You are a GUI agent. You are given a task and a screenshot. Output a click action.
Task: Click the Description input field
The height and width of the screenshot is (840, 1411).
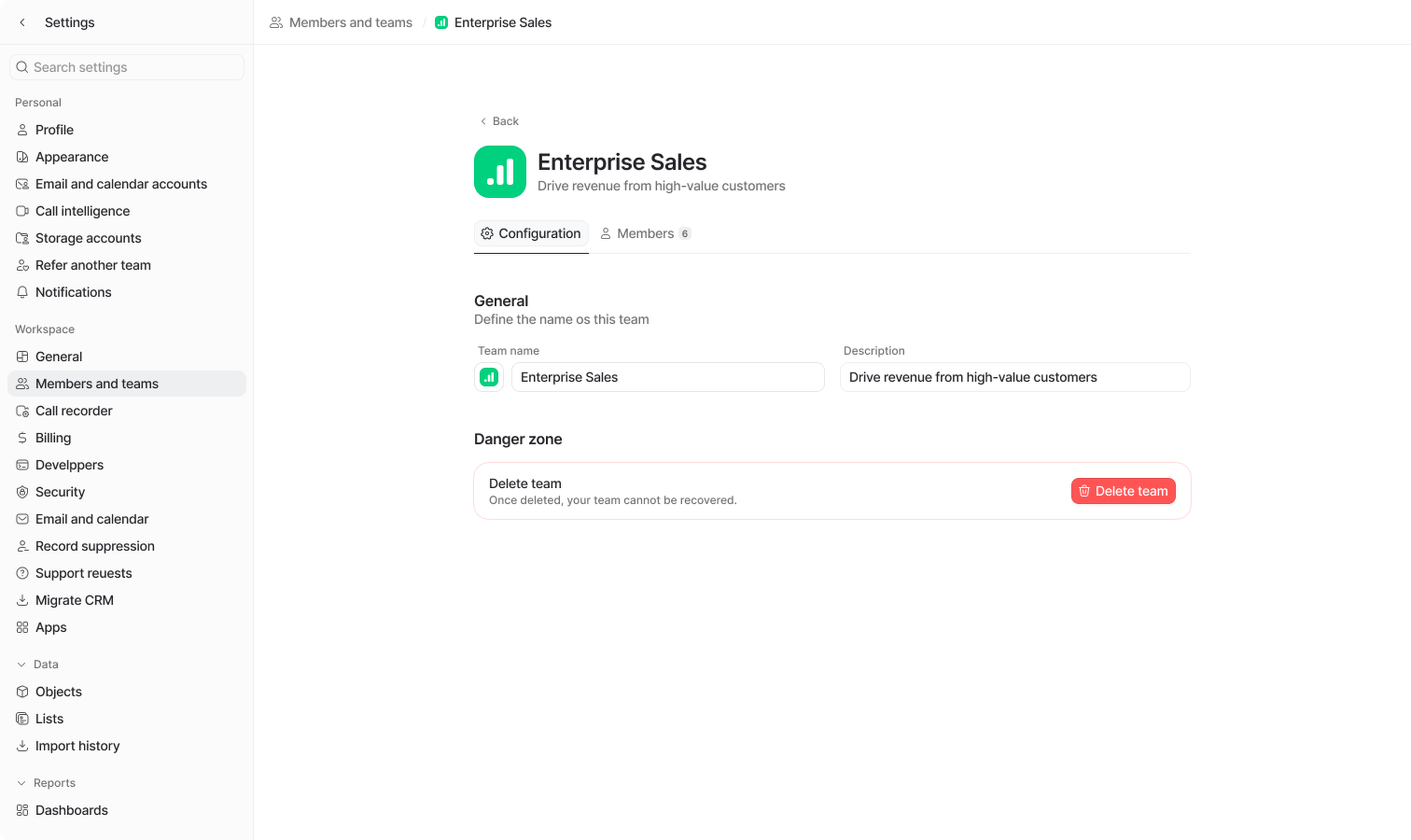coord(1014,377)
